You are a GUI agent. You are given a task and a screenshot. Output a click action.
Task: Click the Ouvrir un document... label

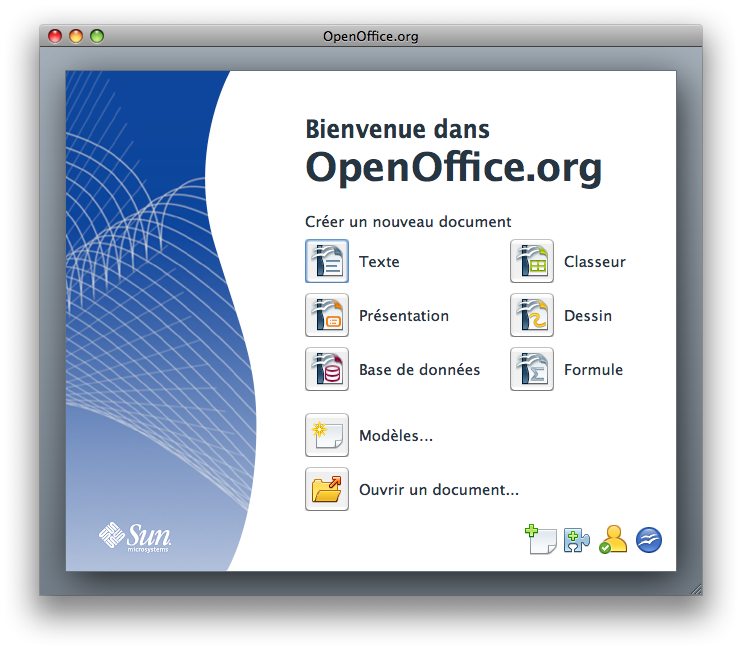coord(439,490)
